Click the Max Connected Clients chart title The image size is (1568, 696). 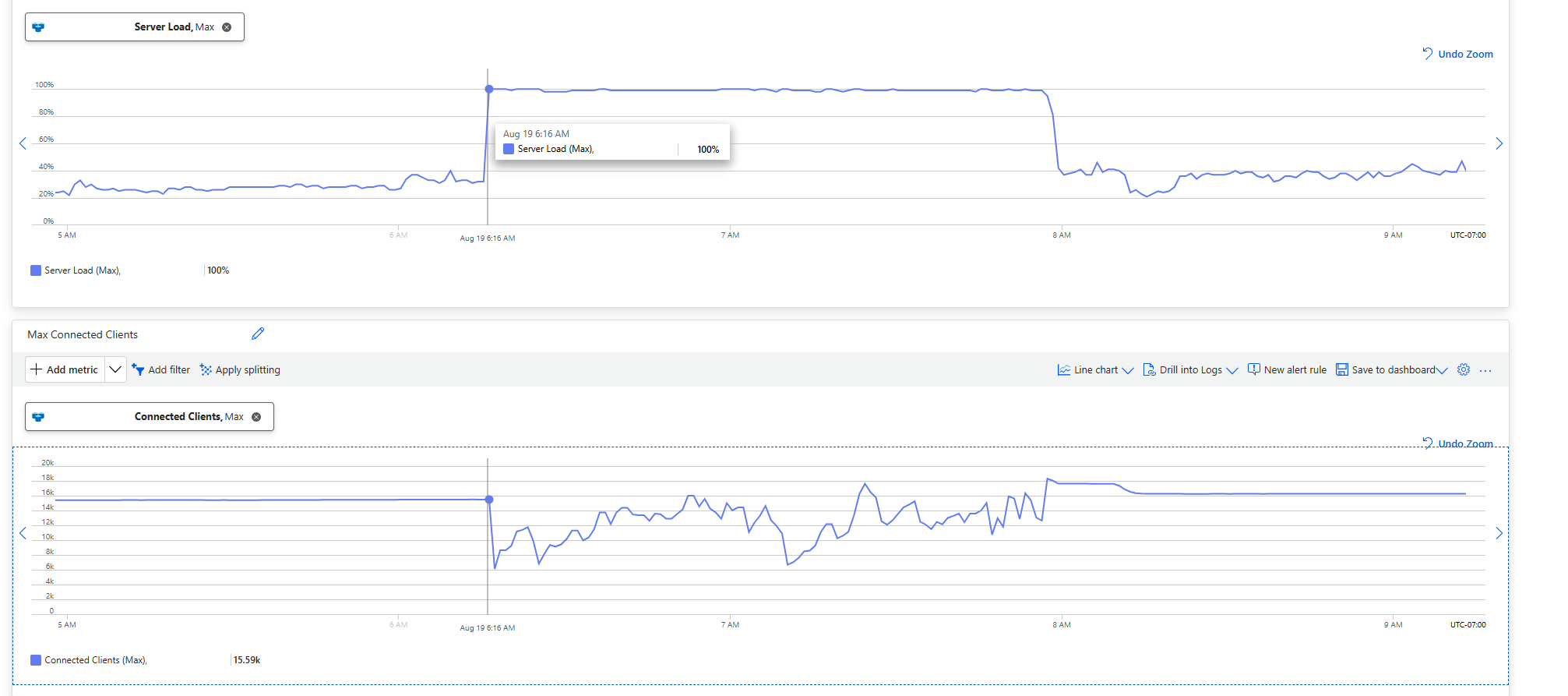click(x=83, y=334)
